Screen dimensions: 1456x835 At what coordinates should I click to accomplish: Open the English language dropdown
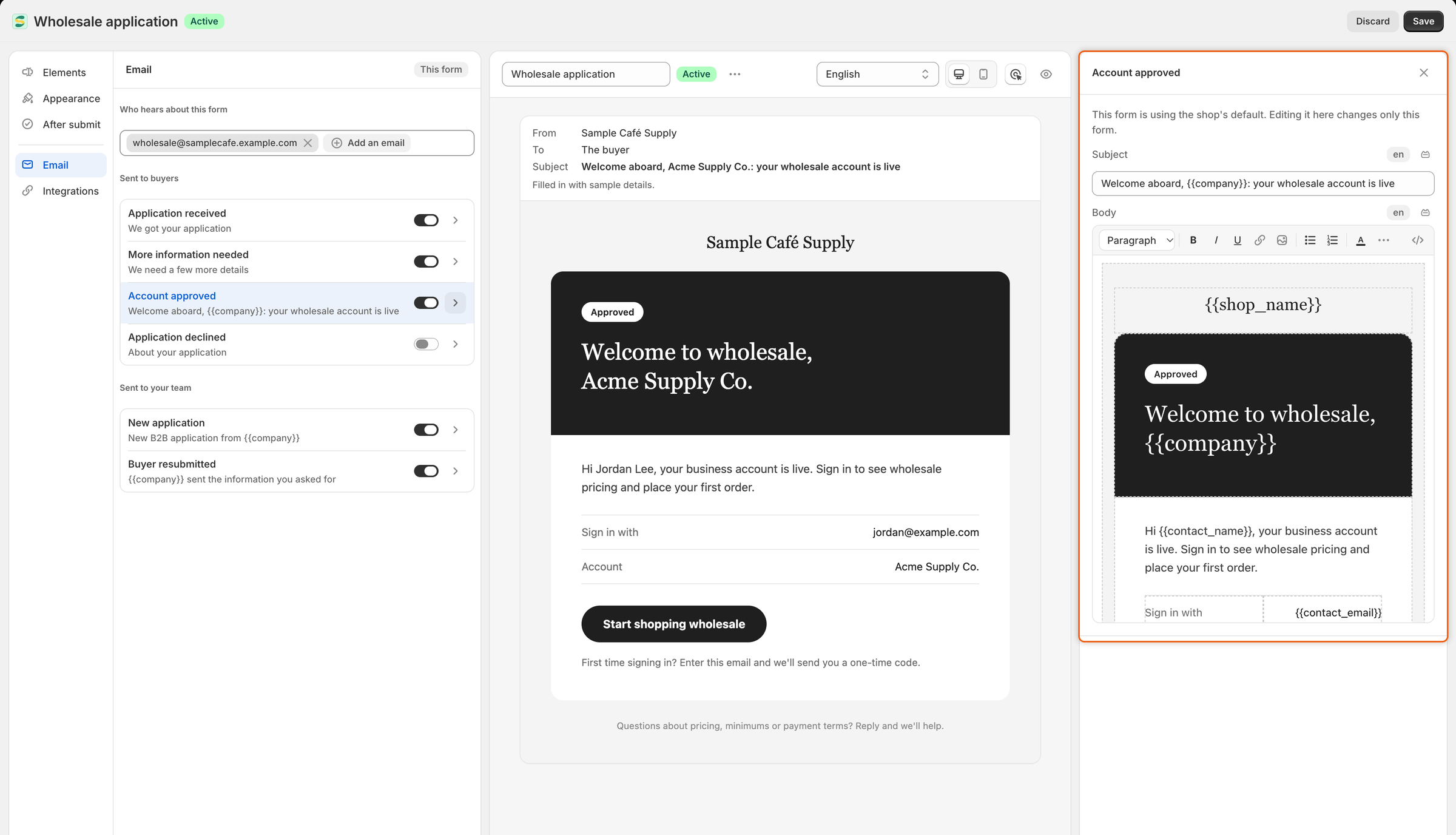point(877,74)
